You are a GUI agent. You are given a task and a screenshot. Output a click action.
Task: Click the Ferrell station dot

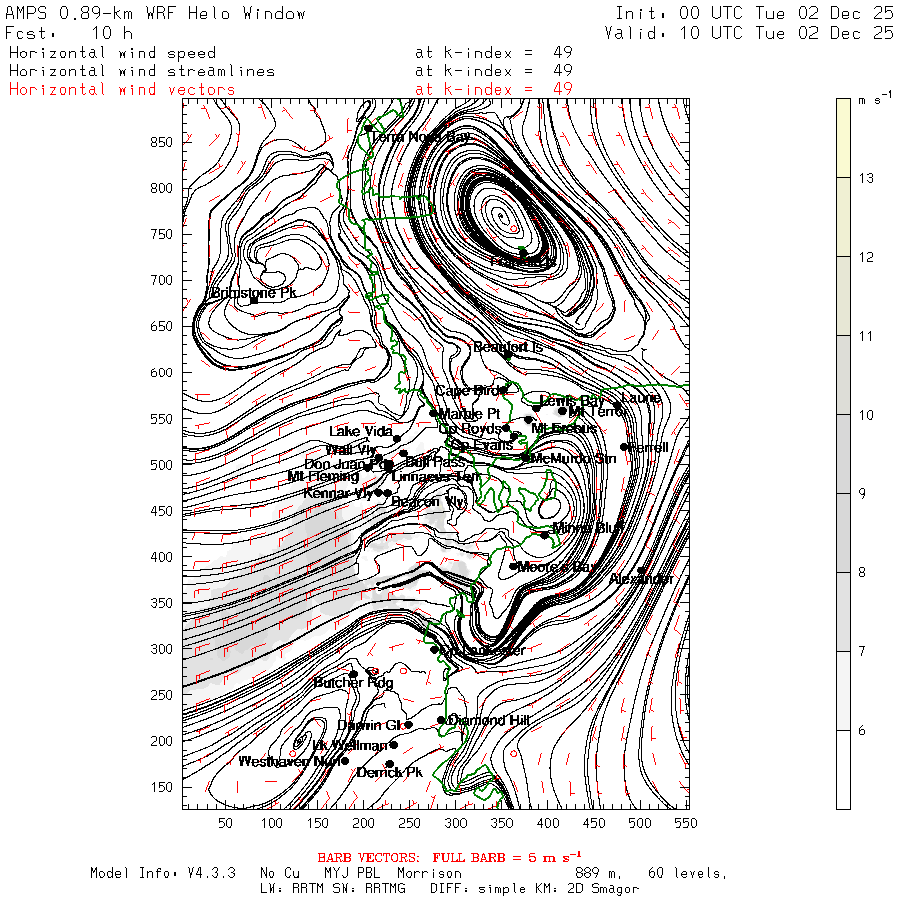pos(623,447)
